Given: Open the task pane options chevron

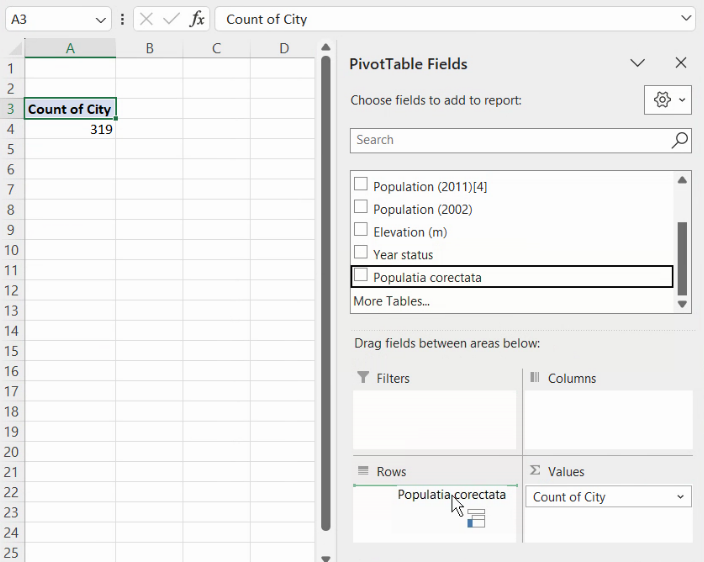Looking at the screenshot, I should 637,63.
